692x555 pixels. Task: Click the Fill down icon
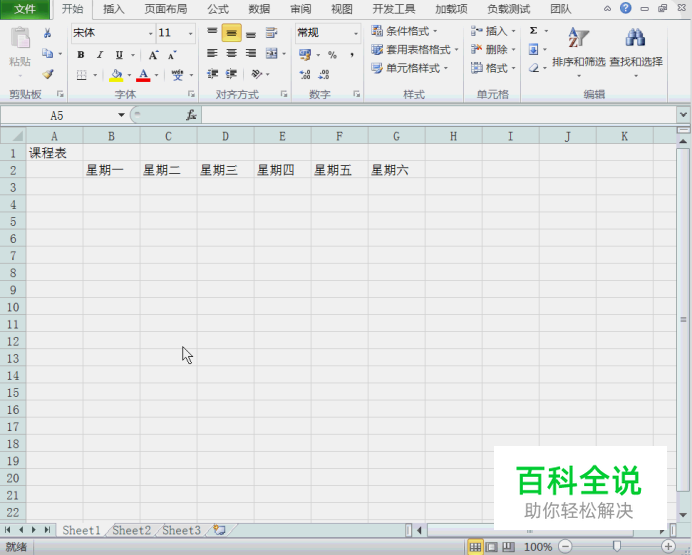pos(533,49)
